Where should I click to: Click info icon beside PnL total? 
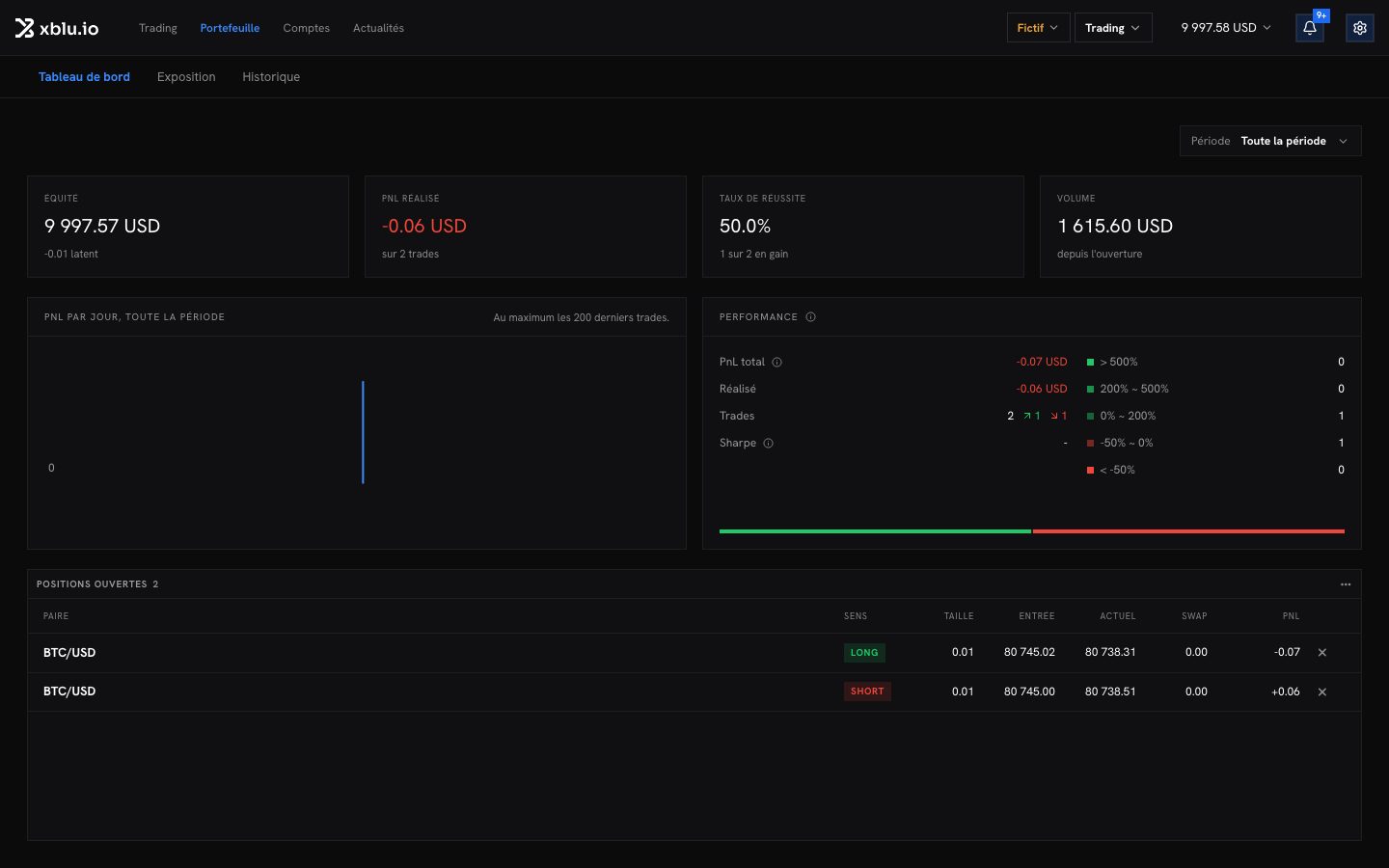[776, 363]
